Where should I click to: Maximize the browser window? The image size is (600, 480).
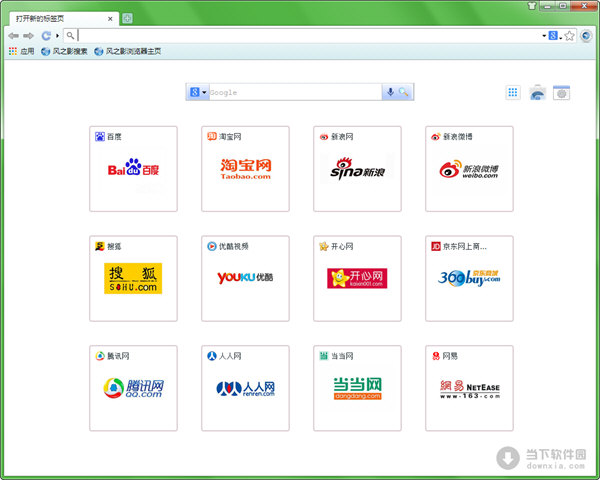click(563, 5)
